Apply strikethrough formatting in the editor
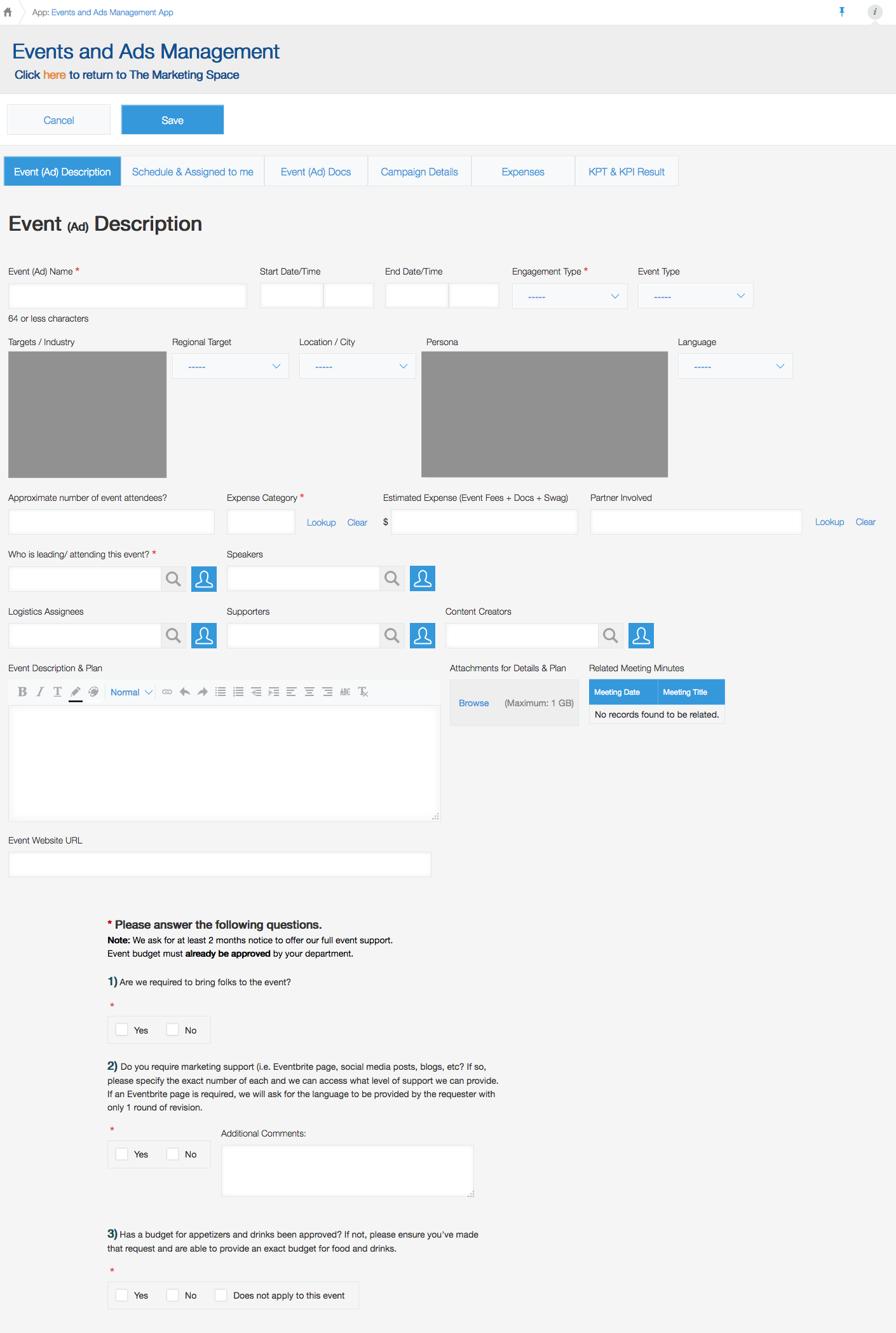 345,692
